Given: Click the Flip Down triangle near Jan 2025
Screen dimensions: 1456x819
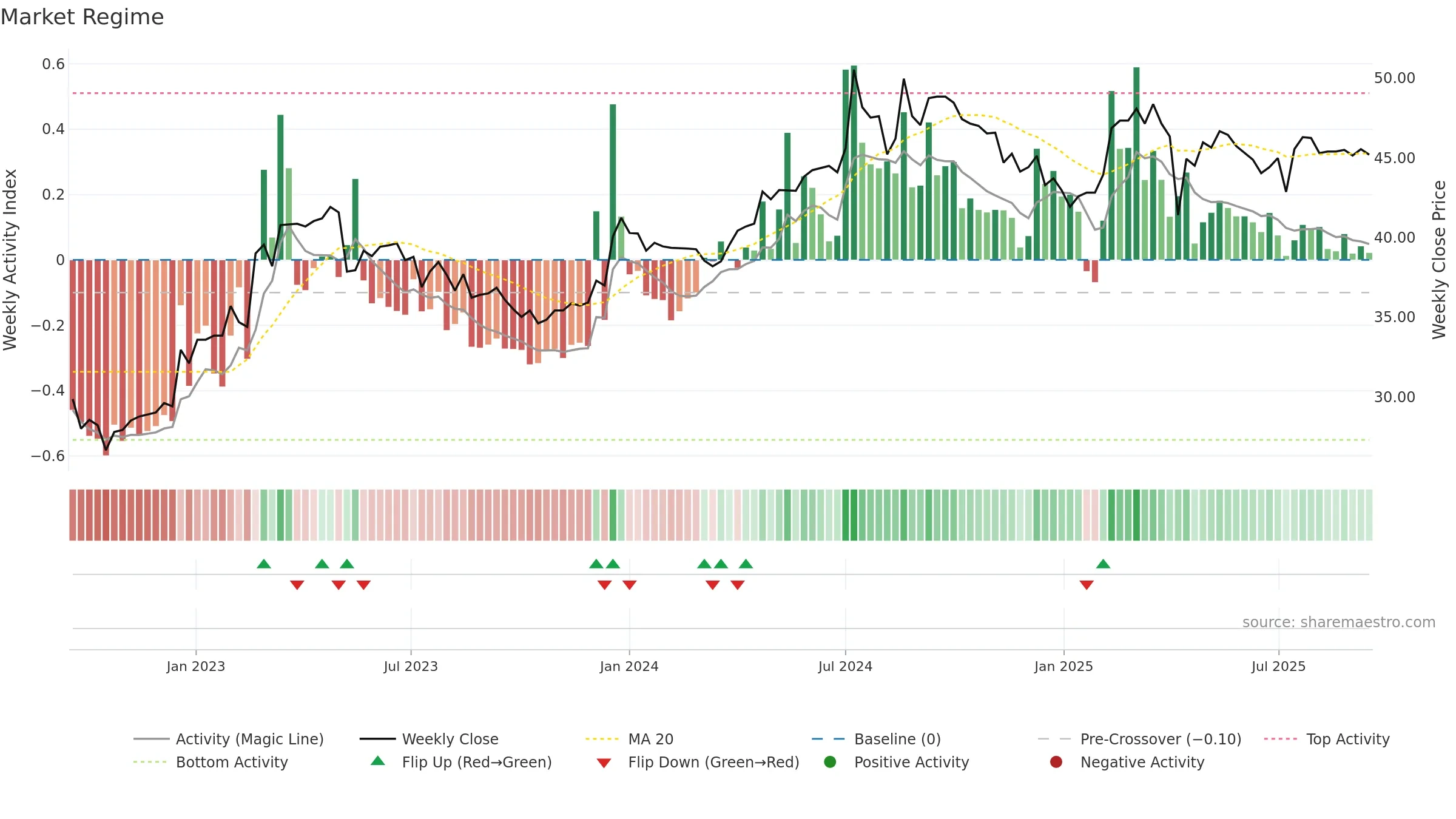Looking at the screenshot, I should 1087,585.
